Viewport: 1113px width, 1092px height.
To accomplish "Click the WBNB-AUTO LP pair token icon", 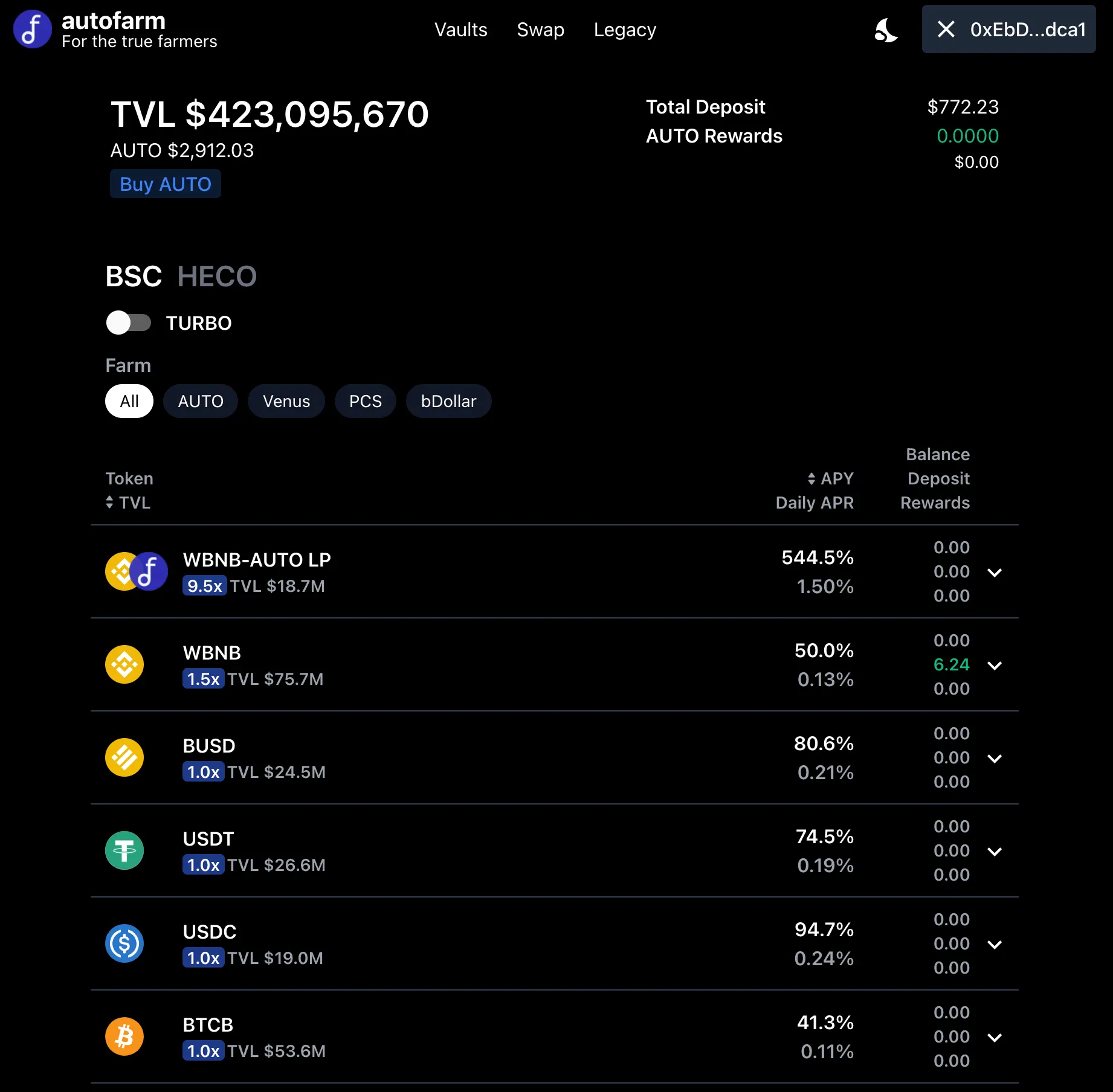I will tap(137, 571).
